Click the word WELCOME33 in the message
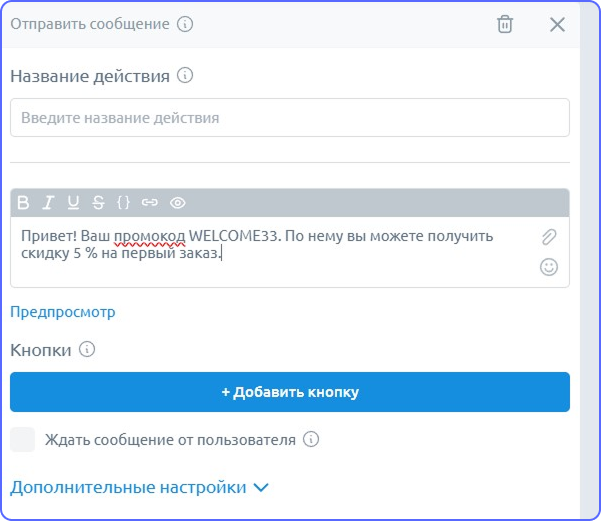 tap(233, 236)
